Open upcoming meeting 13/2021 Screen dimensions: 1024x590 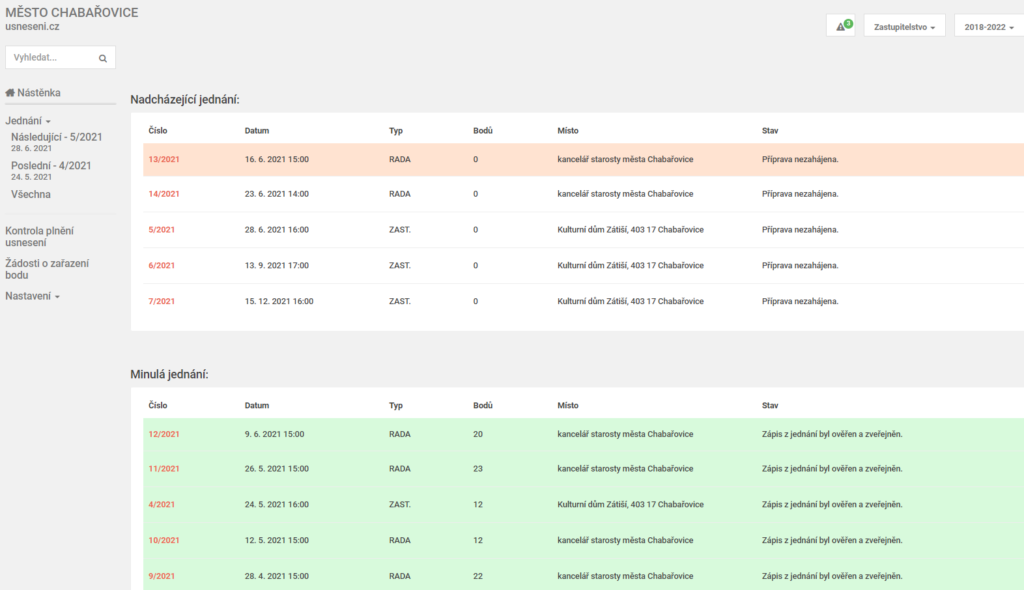(164, 159)
